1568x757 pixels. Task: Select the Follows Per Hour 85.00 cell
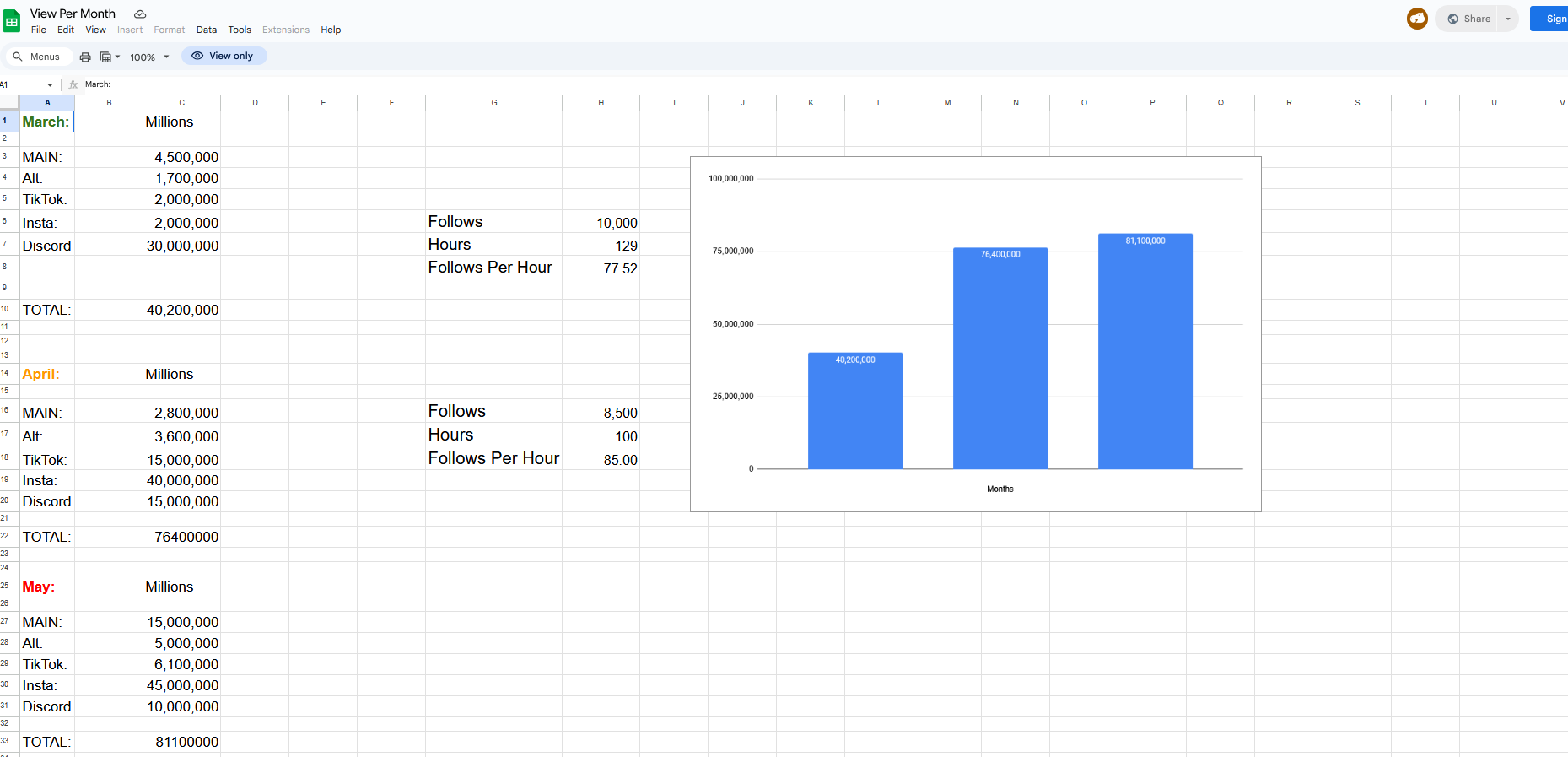point(601,458)
